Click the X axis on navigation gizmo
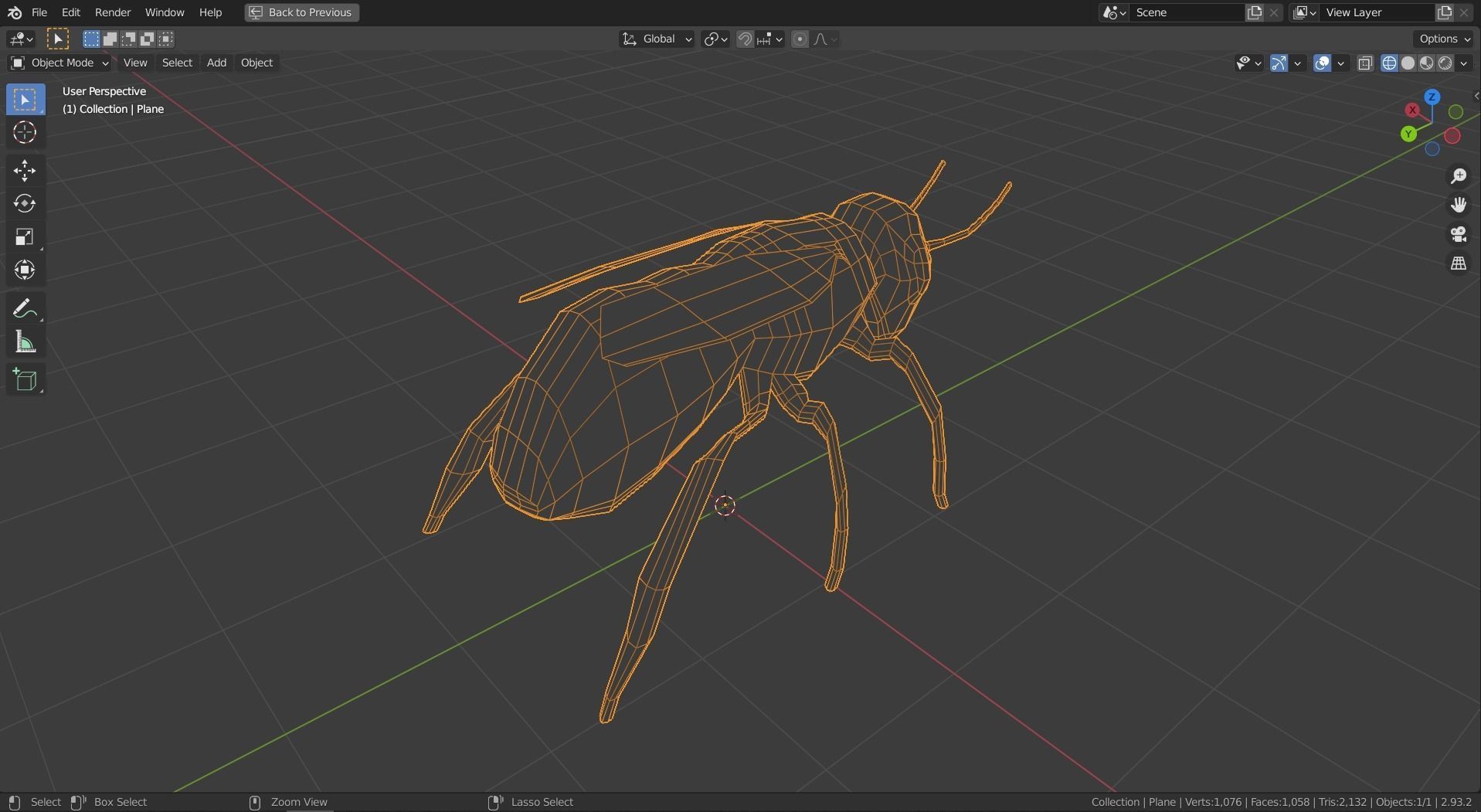1481x812 pixels. [x=1412, y=110]
